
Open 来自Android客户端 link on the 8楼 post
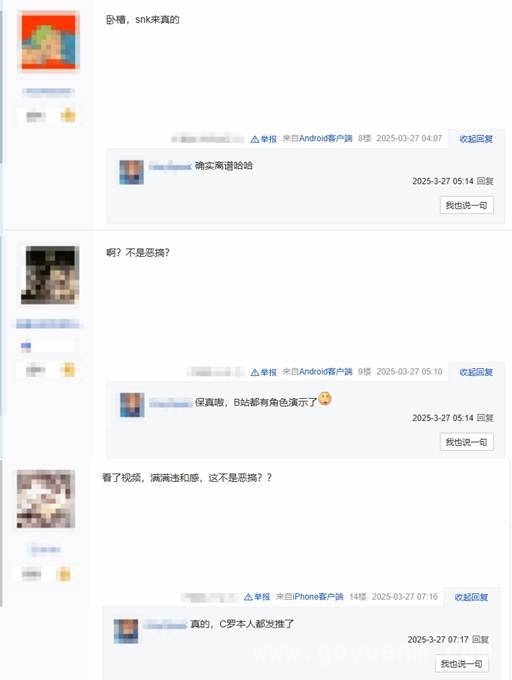[x=317, y=139]
